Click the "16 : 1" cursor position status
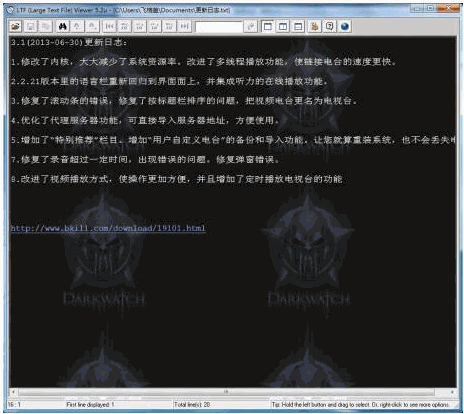The image size is (464, 414). (x=14, y=405)
